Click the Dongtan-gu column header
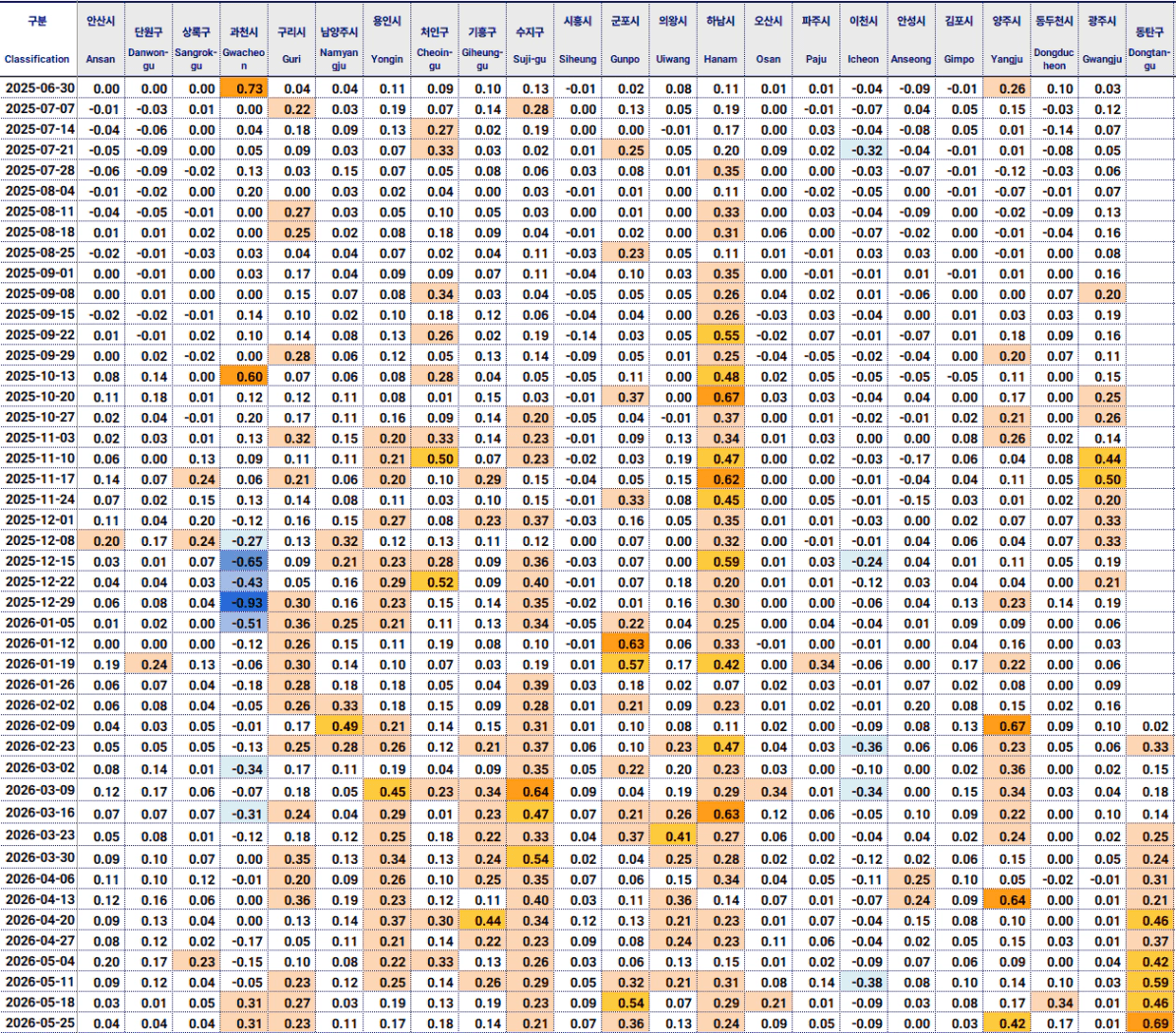Screen dimensions: 1176x1033 pos(1149,39)
